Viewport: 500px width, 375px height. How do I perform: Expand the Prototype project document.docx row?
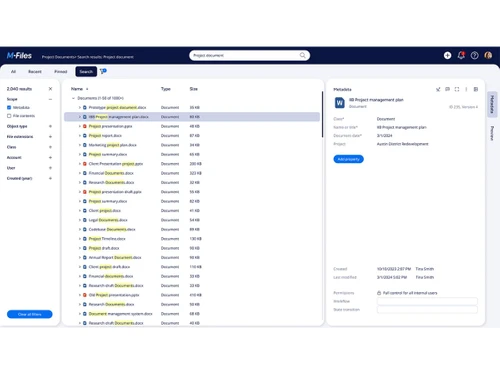(80, 107)
